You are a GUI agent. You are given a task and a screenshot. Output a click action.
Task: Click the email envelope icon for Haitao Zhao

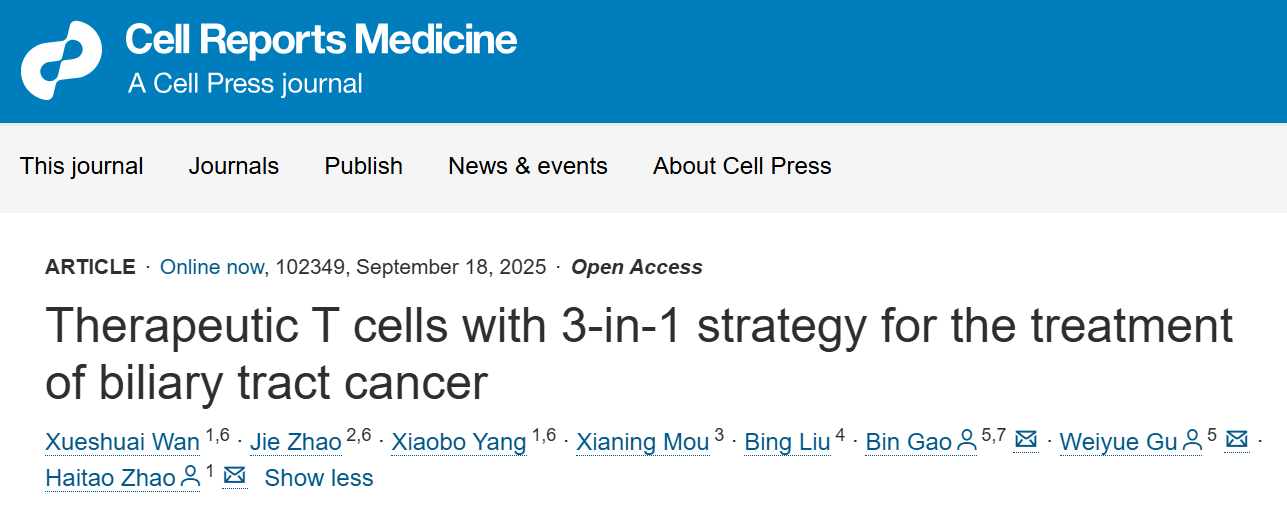coord(234,477)
